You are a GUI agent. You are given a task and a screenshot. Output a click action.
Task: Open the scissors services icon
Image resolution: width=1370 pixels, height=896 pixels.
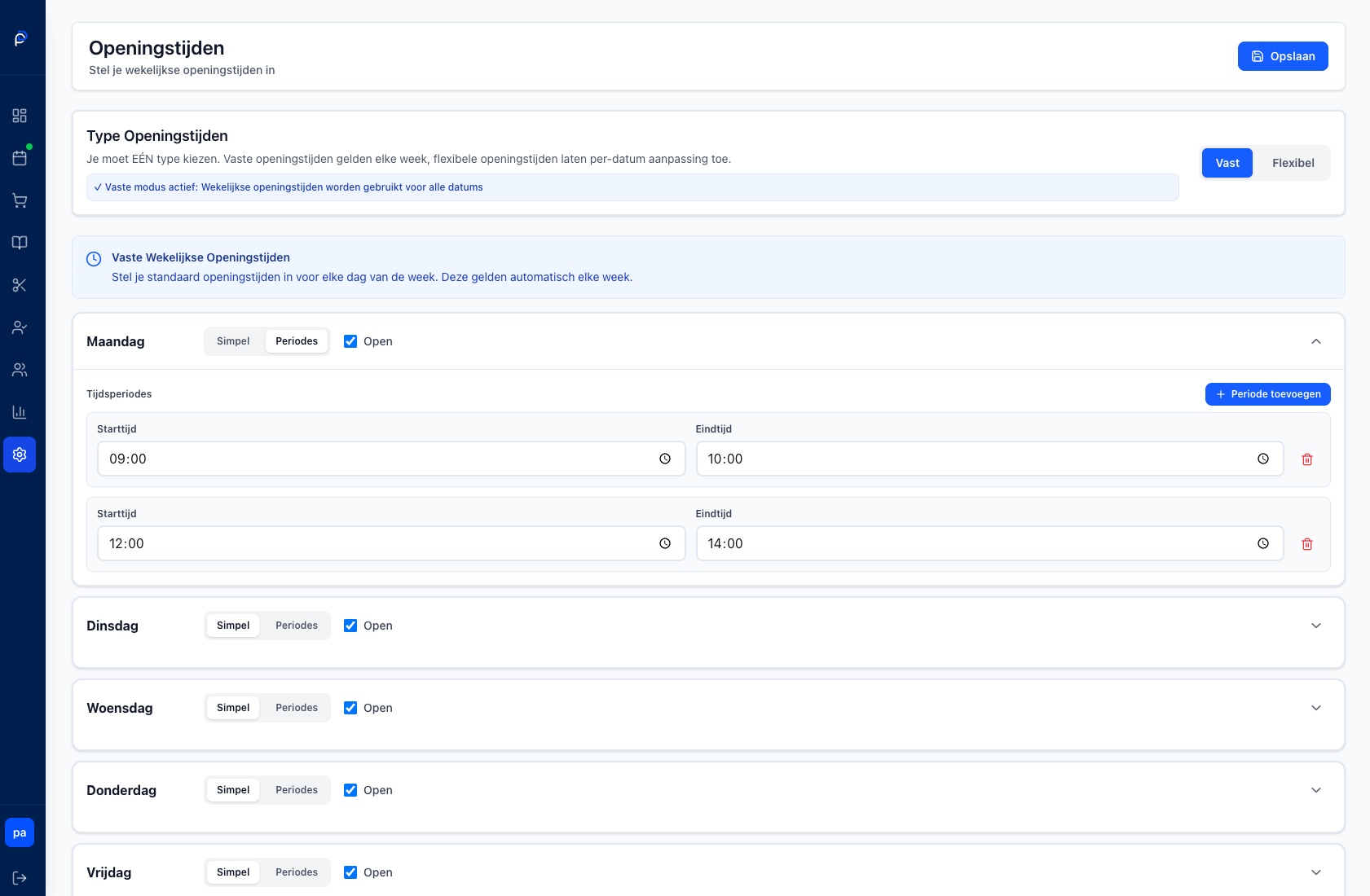tap(20, 285)
